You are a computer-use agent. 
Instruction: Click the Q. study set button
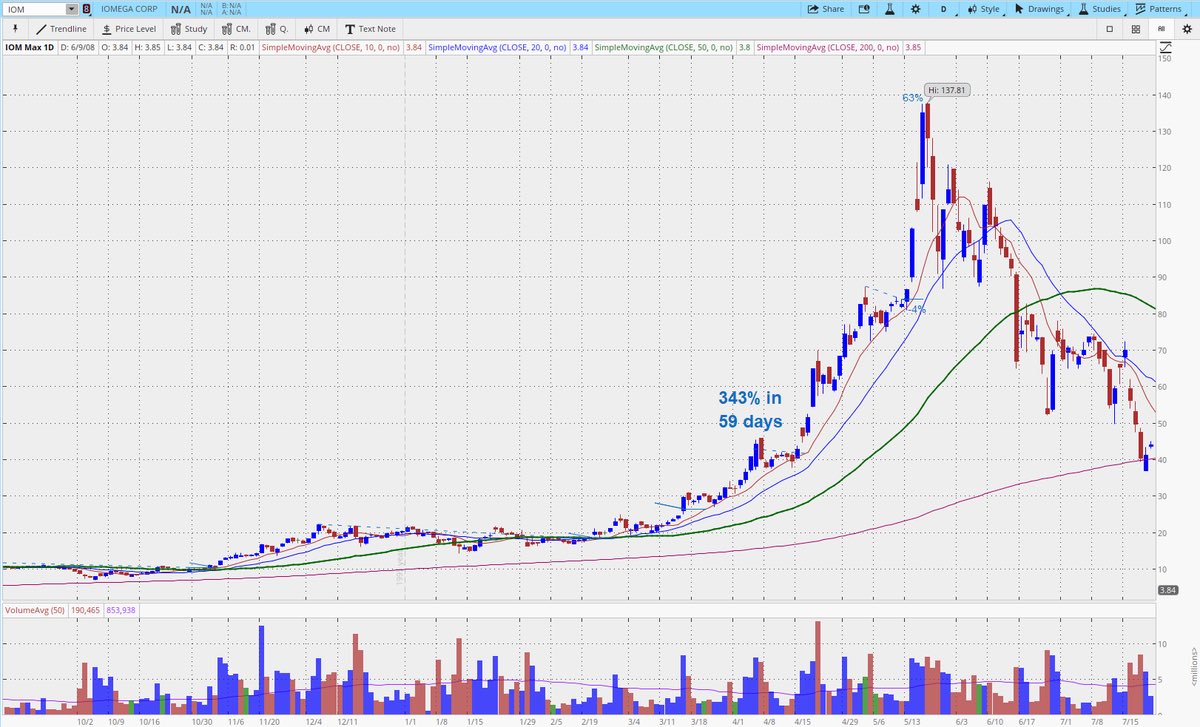click(276, 29)
